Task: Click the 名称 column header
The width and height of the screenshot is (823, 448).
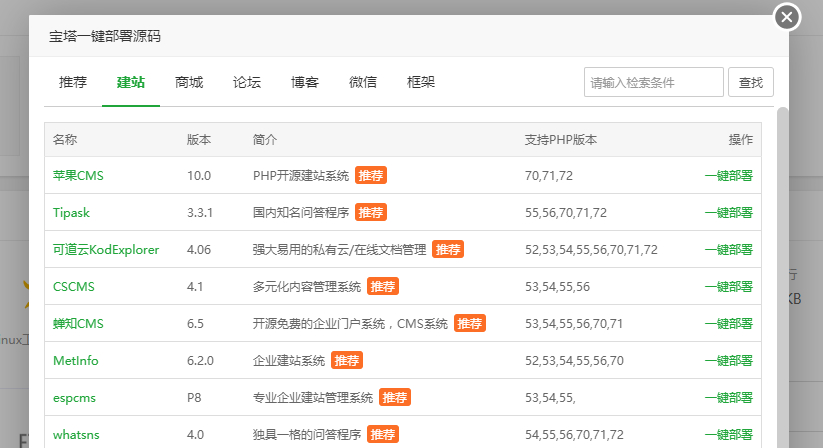Action: pyautogui.click(x=65, y=140)
